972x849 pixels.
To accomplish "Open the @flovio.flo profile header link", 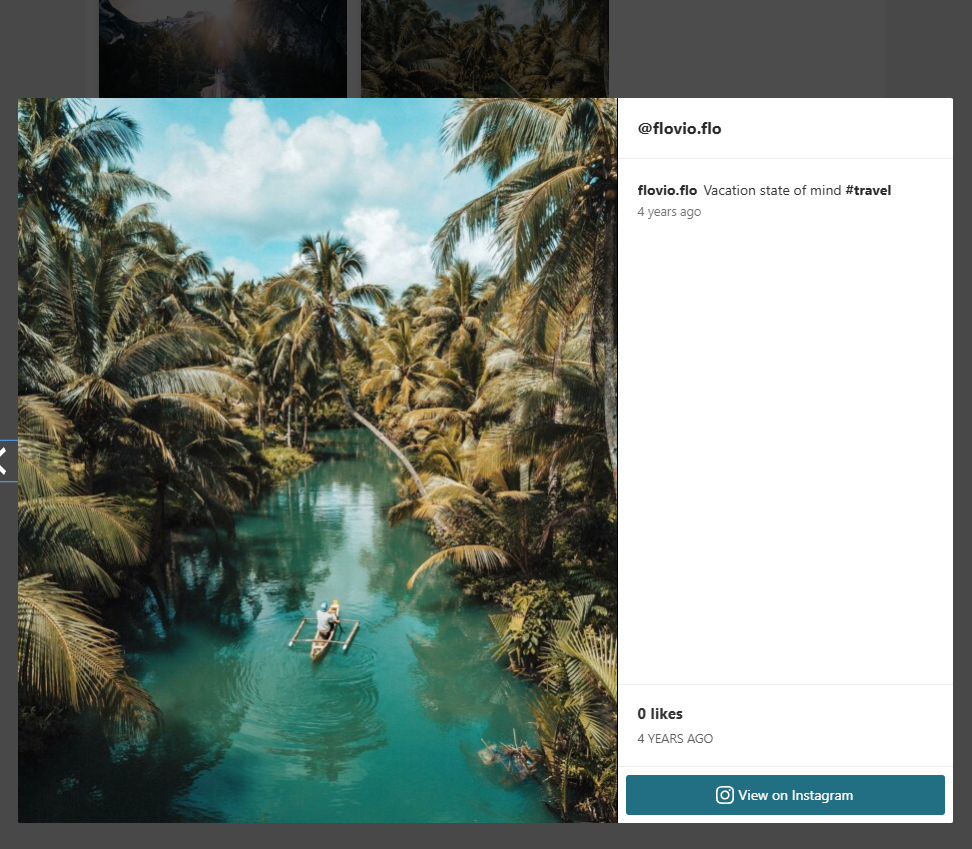I will [x=679, y=128].
